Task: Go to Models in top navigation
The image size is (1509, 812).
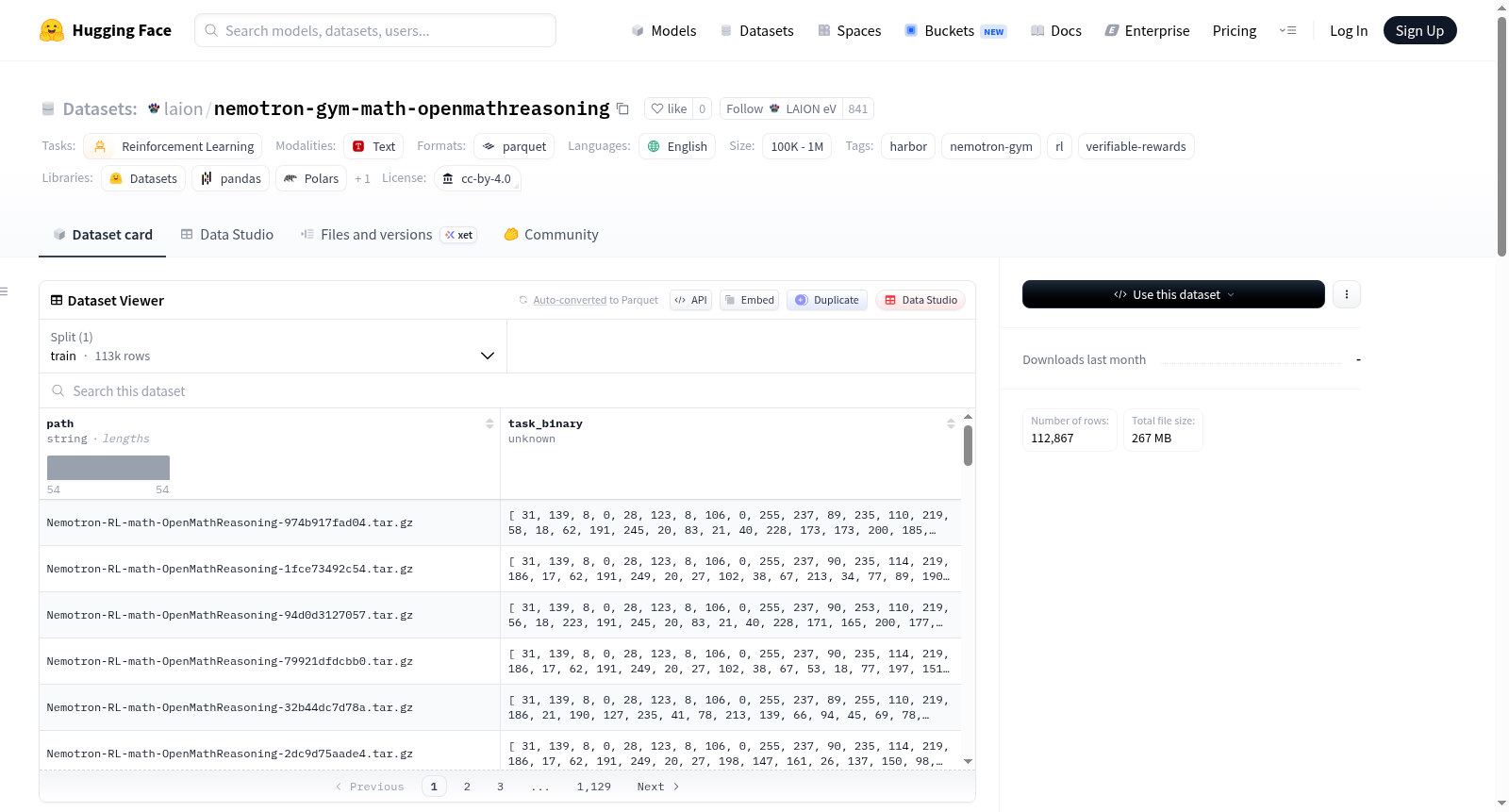Action: click(x=664, y=30)
